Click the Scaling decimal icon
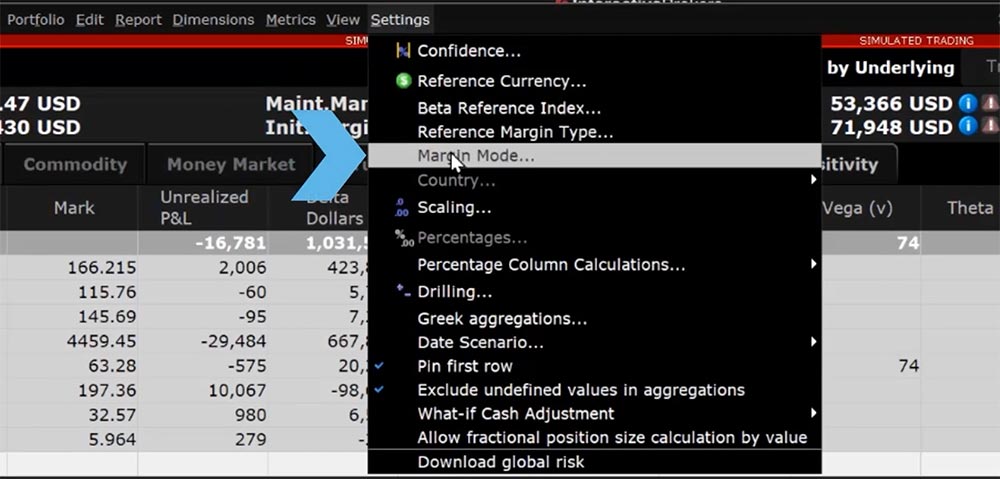The image size is (1000, 479). [403, 208]
